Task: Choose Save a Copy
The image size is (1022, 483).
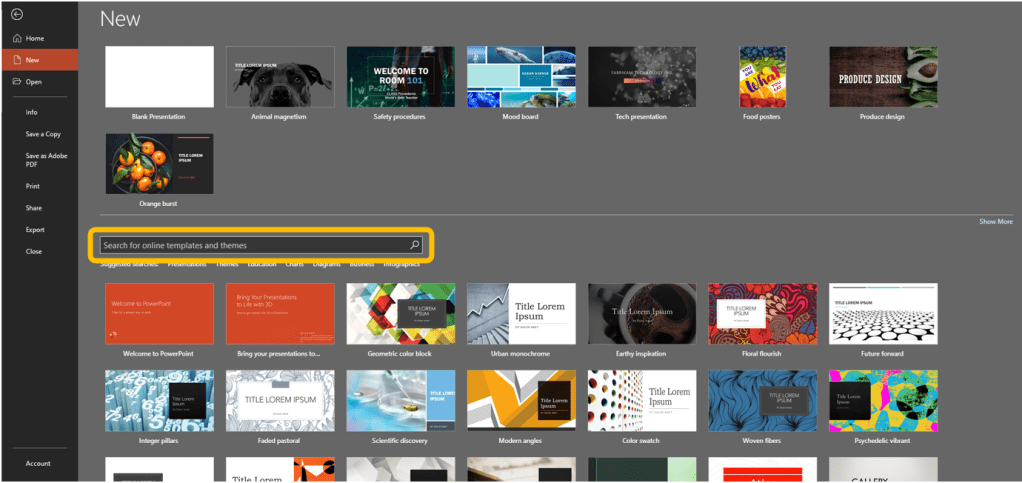Action: [43, 134]
